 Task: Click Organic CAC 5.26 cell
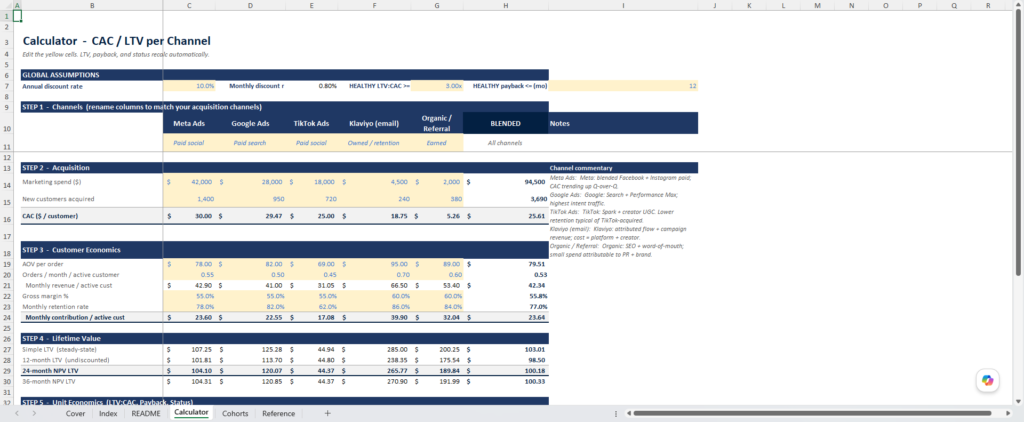[437, 216]
